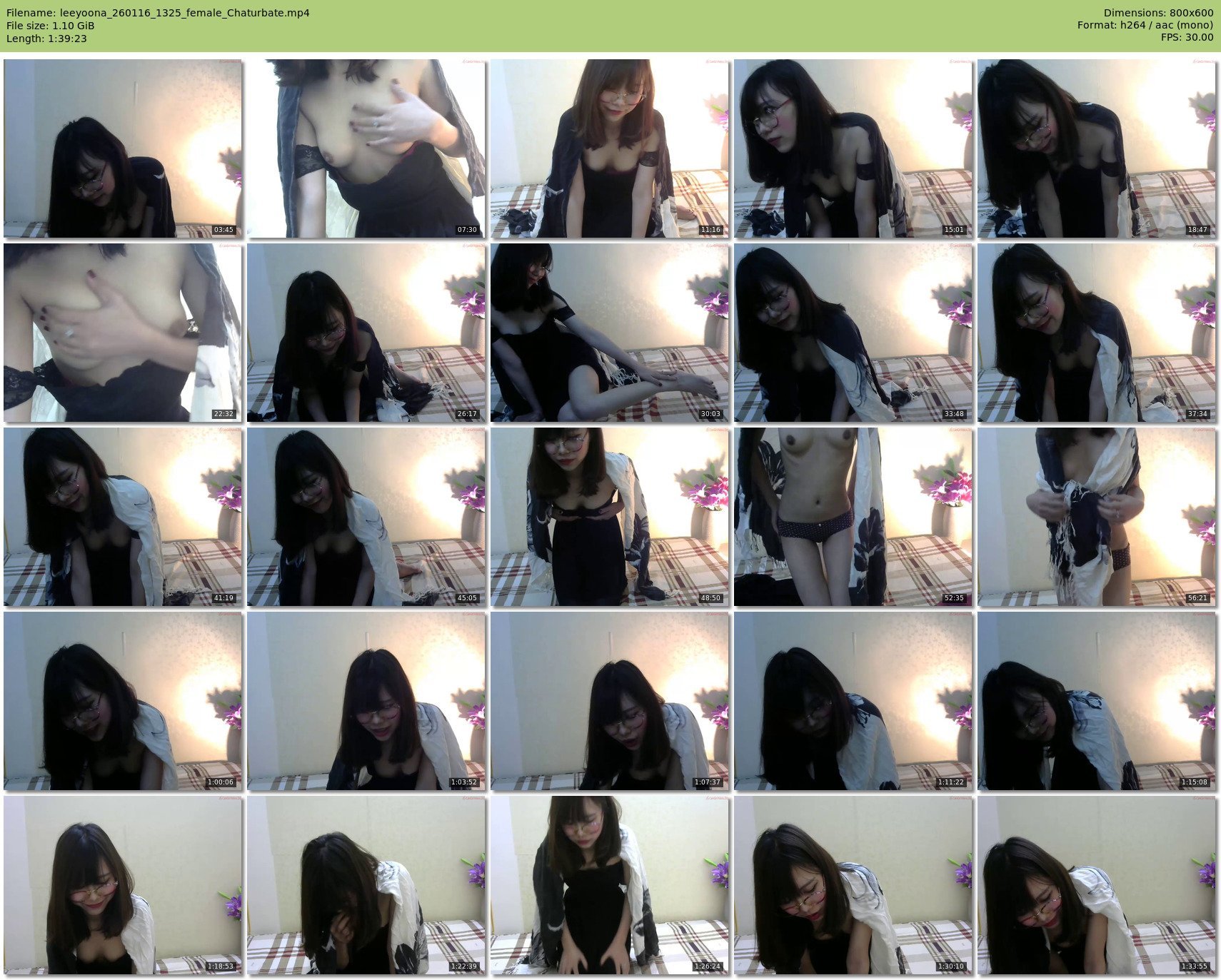This screenshot has width=1221, height=980.
Task: Open the thumbnail stamped 1:18:53
Action: pos(123,885)
